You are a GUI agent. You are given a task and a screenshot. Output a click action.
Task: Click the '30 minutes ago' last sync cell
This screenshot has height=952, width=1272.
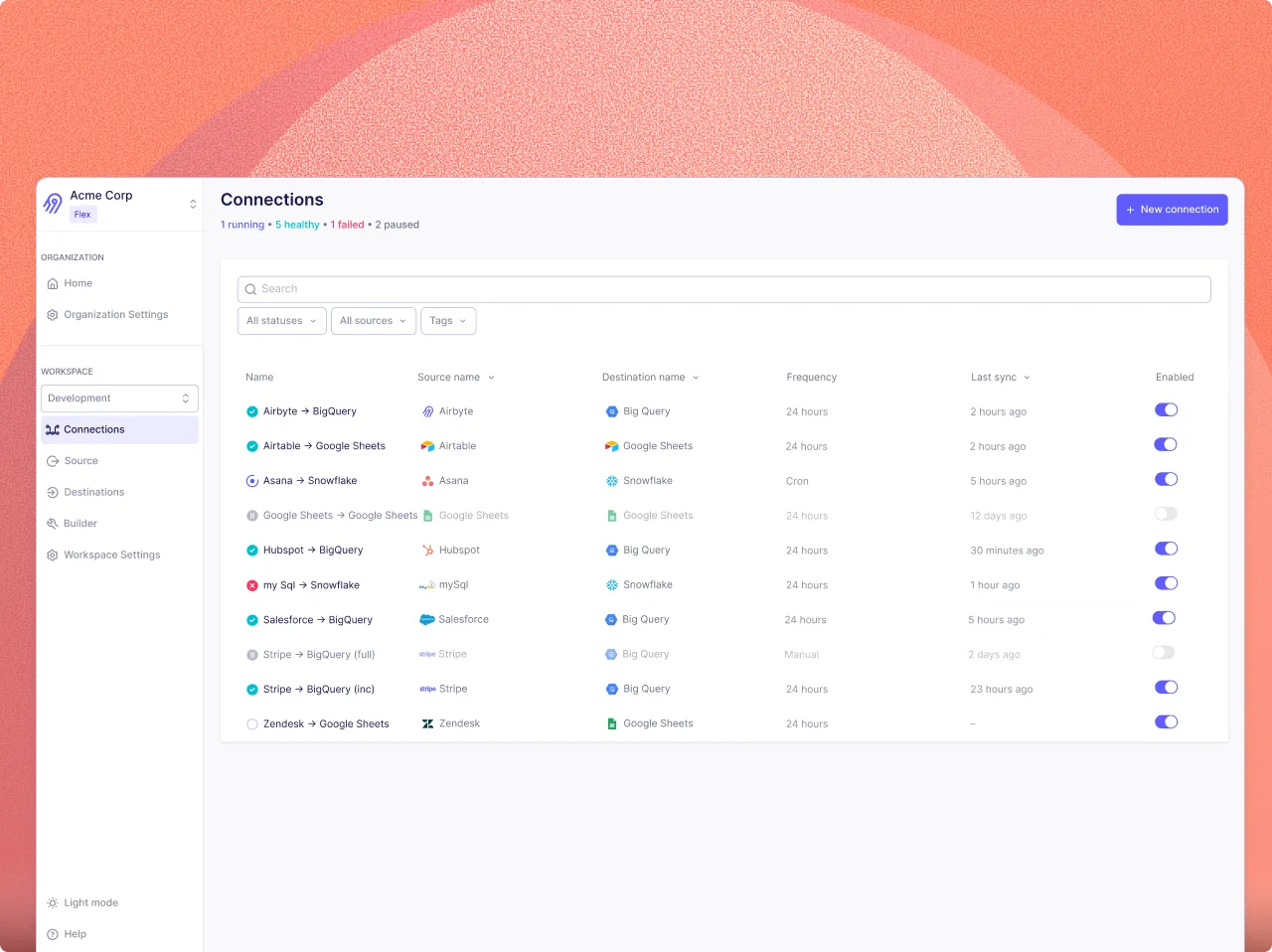pyautogui.click(x=1007, y=551)
